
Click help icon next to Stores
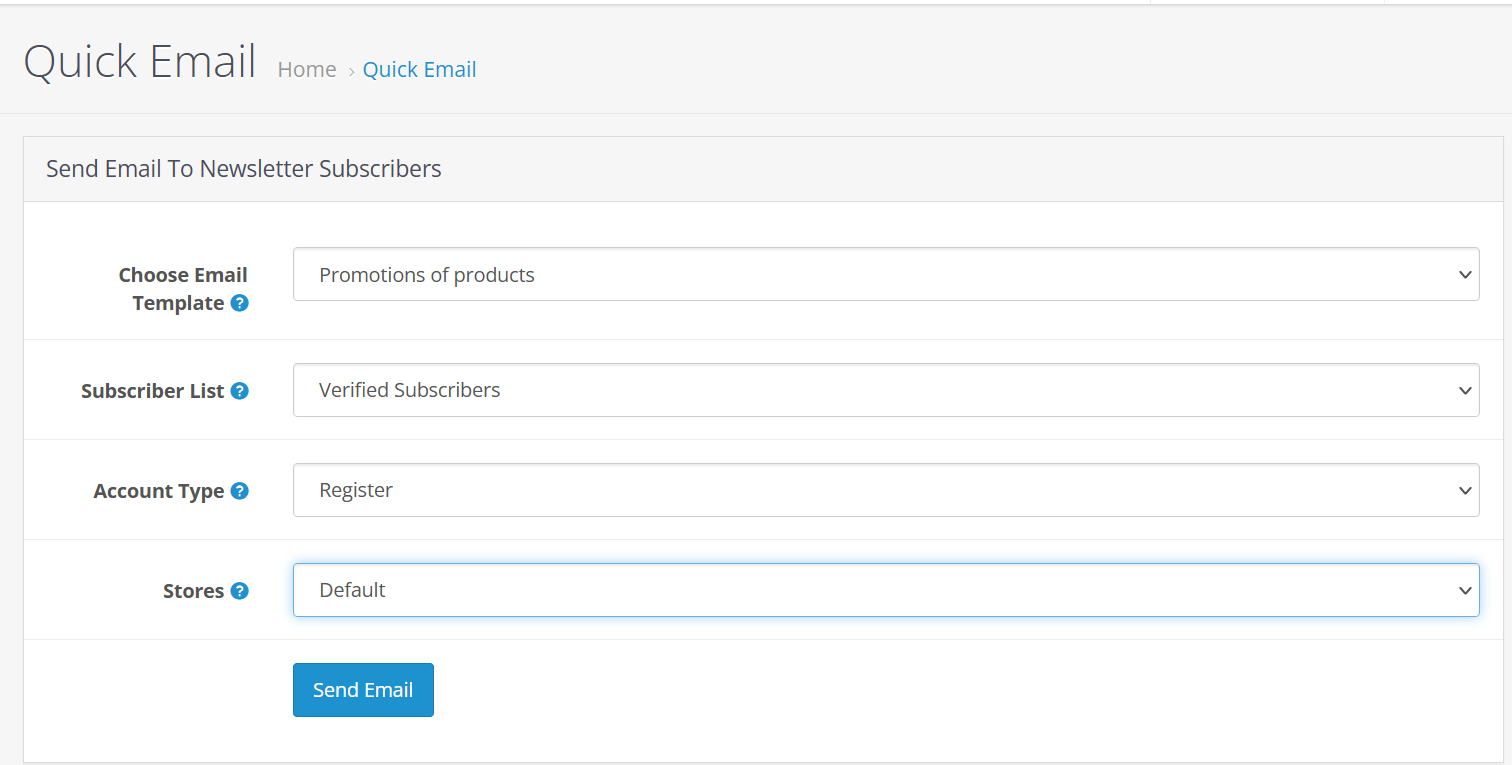[x=239, y=591]
